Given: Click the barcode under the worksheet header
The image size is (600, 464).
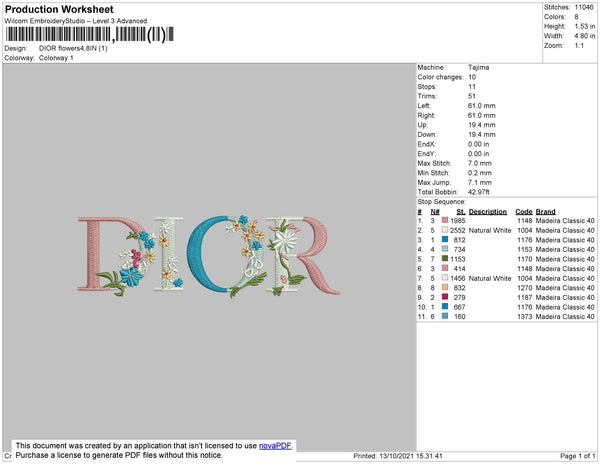Looking at the screenshot, I should coord(90,34).
